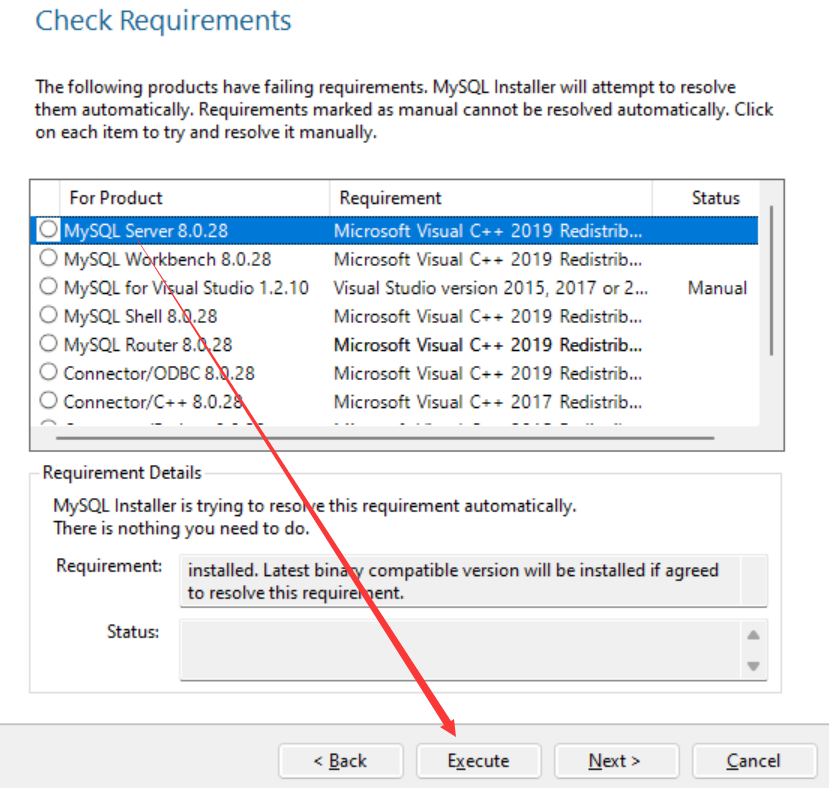Select the MySQL Server 8.0.28 row text
The image size is (829, 788).
[146, 231]
